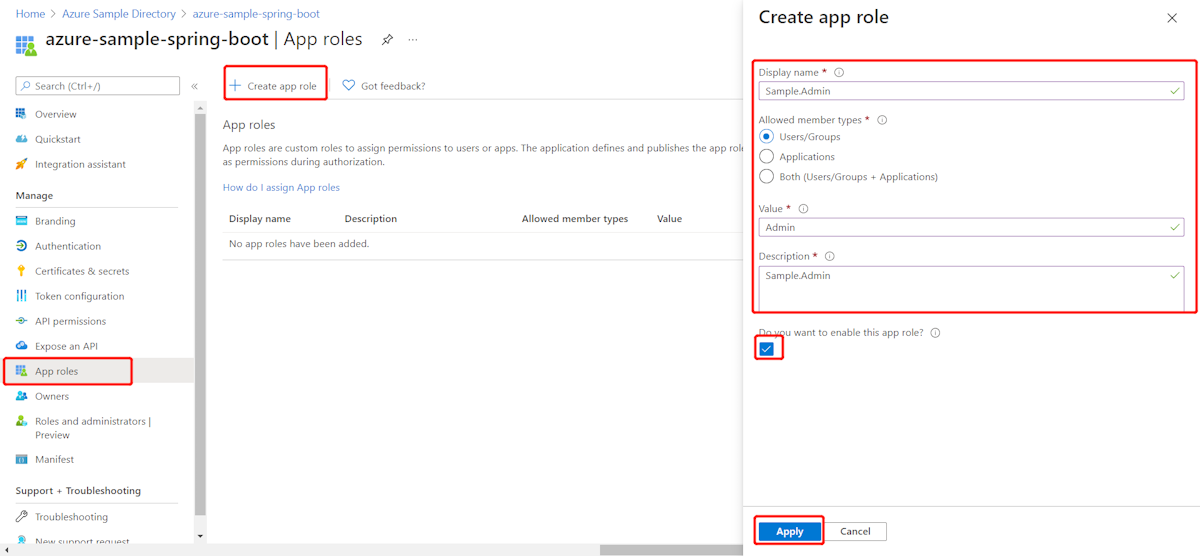This screenshot has width=1200, height=556.
Task: Click the Description field info icon
Action: coord(830,257)
